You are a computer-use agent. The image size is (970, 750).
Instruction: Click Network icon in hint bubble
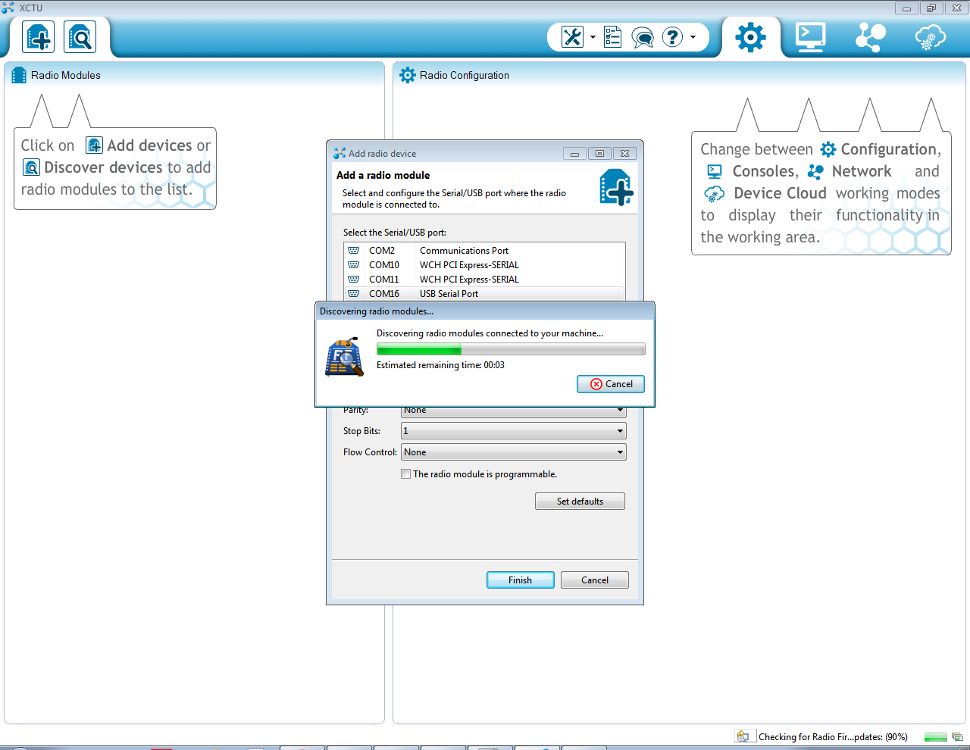pyautogui.click(x=815, y=171)
